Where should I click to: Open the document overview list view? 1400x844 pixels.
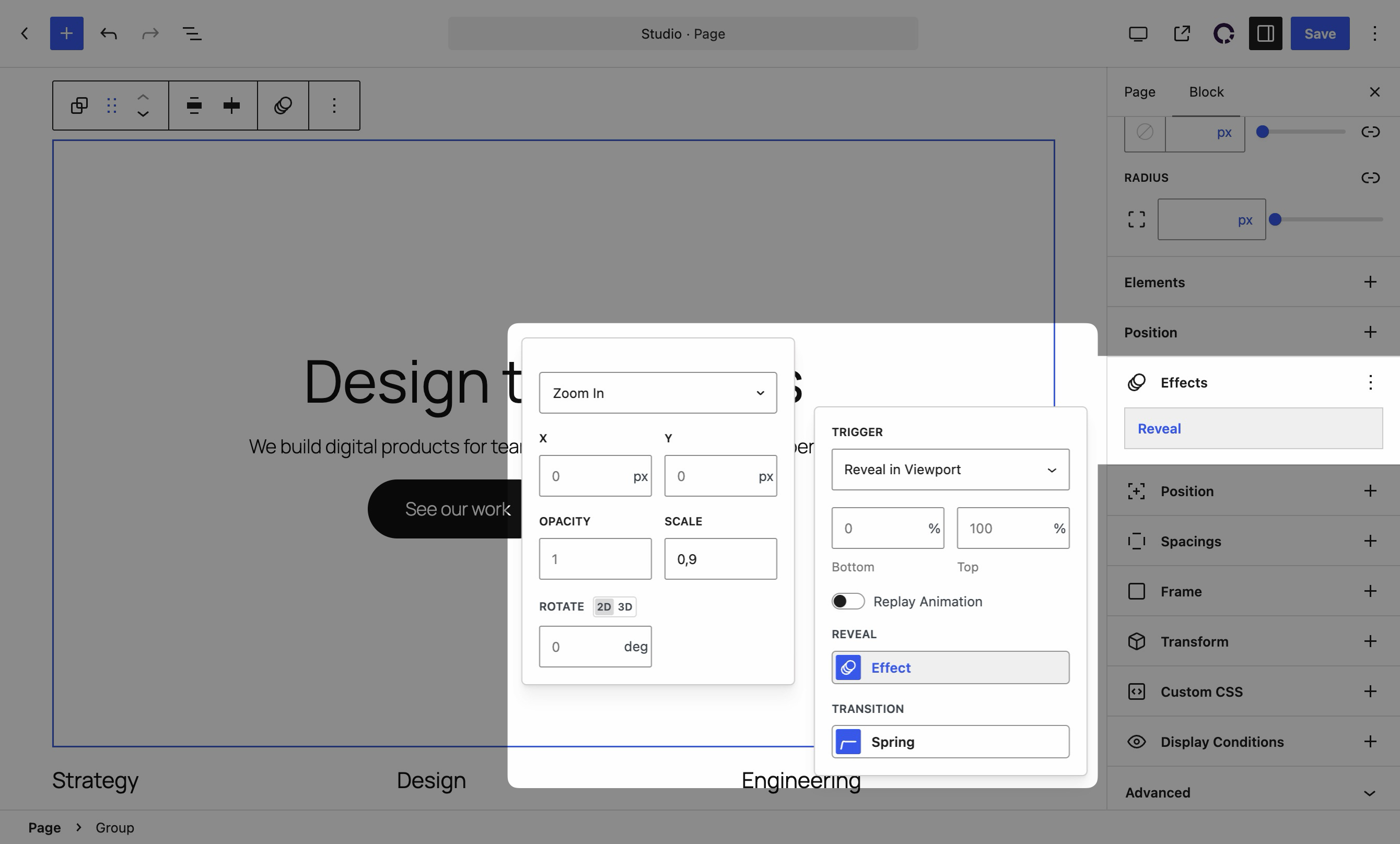[192, 33]
